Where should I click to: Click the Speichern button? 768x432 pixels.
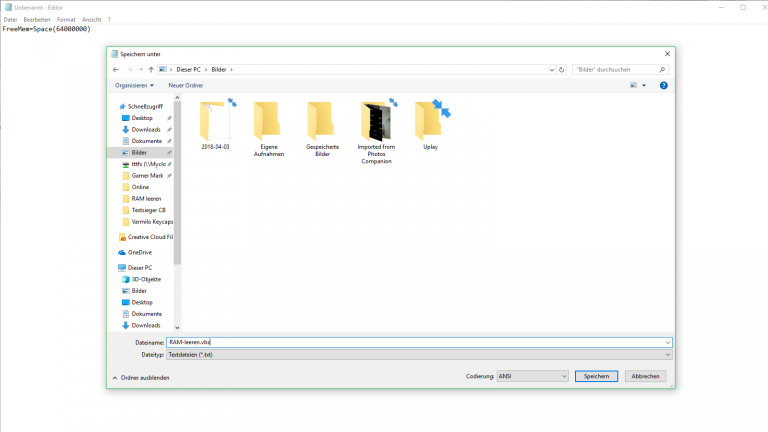click(x=596, y=376)
